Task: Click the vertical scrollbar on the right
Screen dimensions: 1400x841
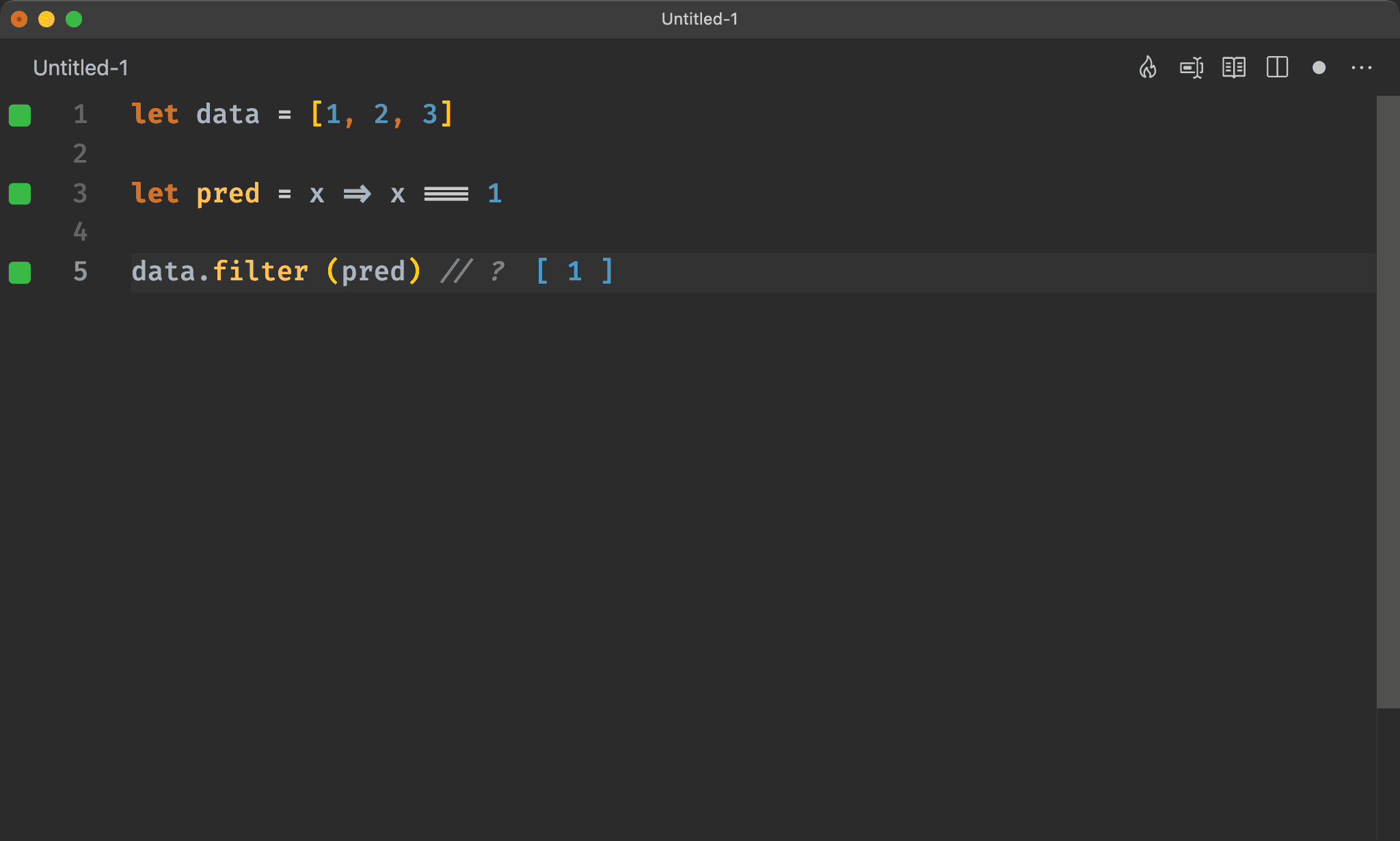Action: (1388, 402)
